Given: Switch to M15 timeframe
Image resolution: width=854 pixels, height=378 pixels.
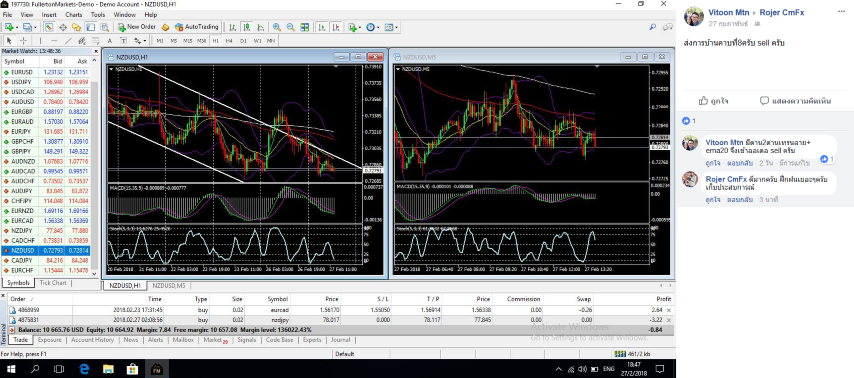Looking at the screenshot, I should click(188, 41).
